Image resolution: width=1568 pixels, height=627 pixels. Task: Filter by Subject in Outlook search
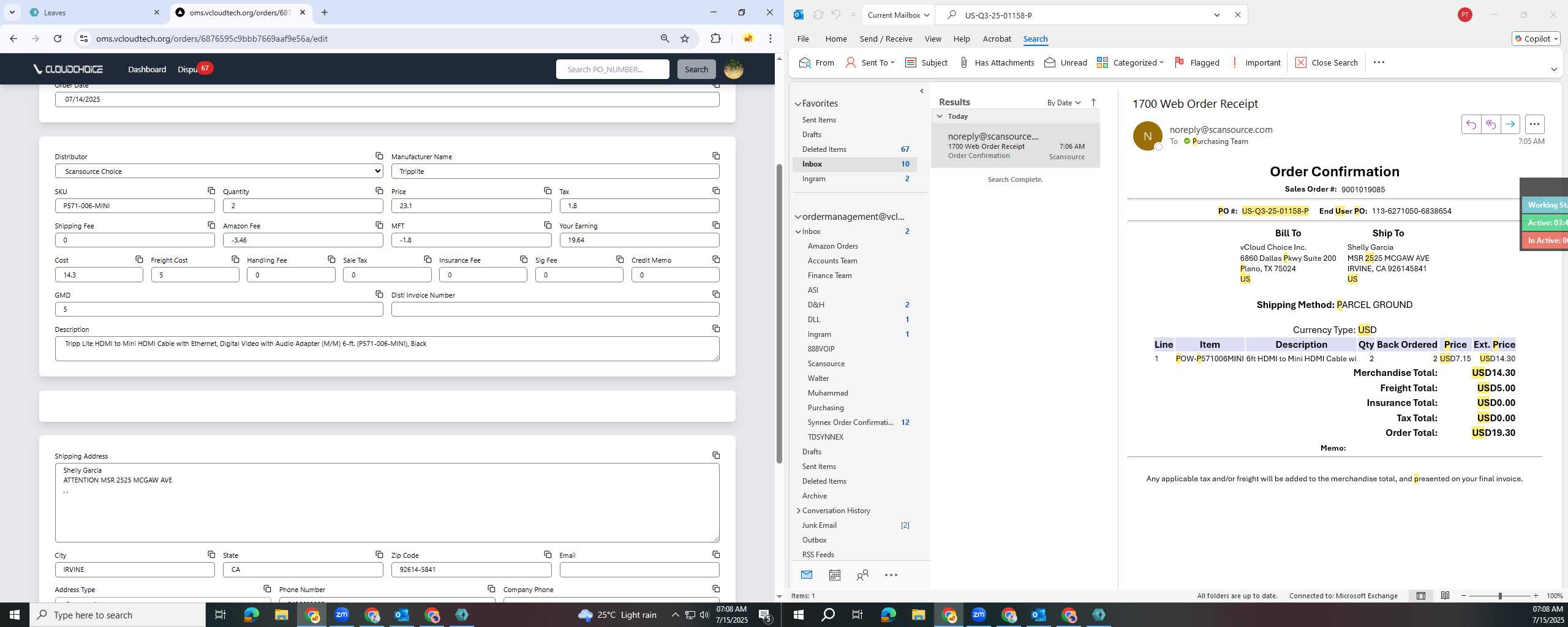point(926,62)
